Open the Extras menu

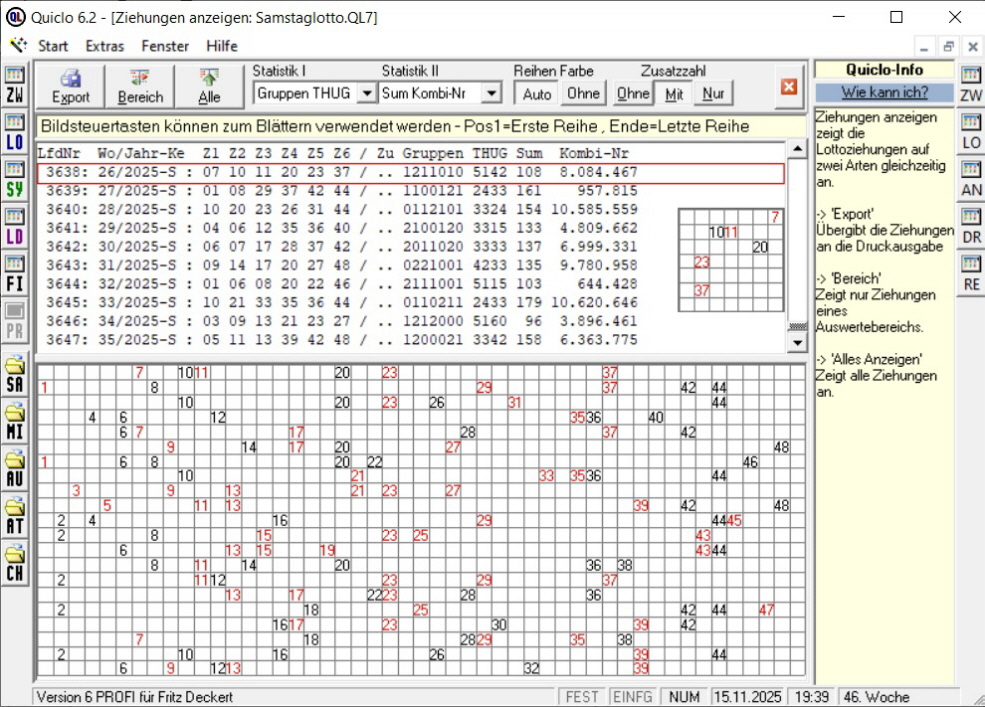click(105, 46)
